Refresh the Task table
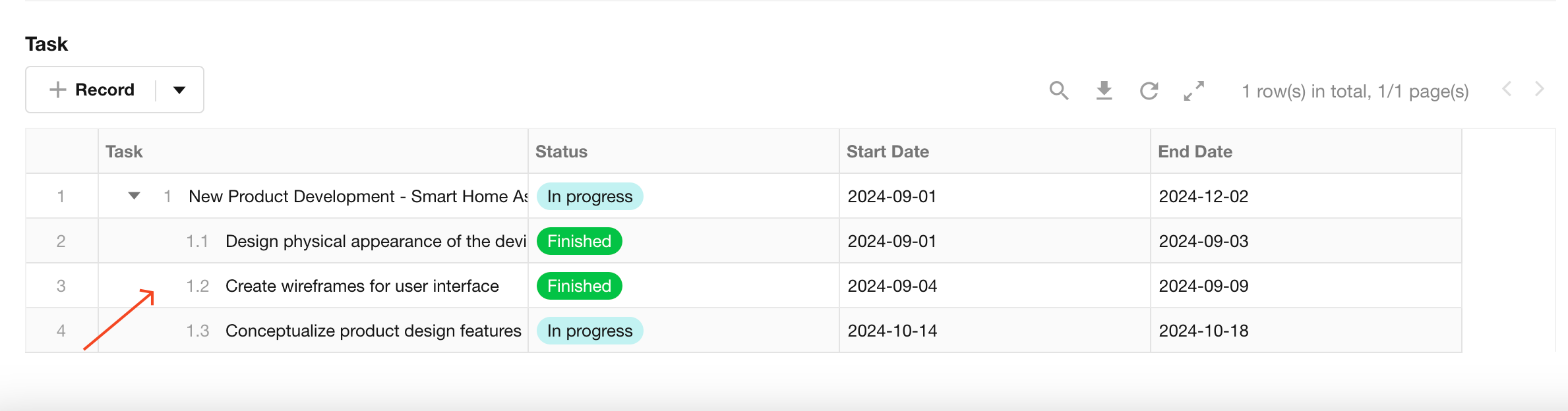 (x=1149, y=90)
